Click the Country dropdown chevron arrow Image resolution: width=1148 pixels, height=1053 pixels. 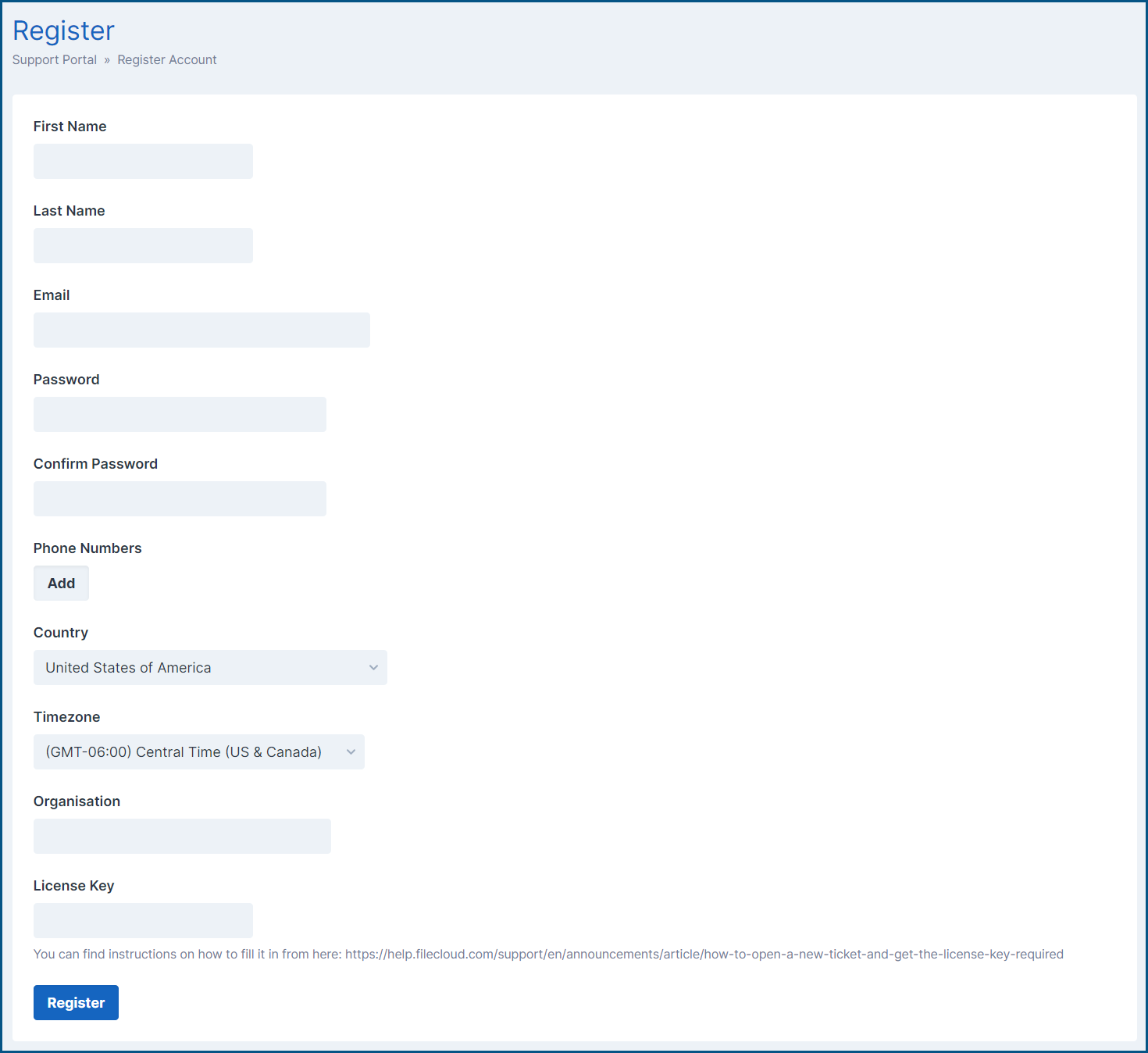point(374,667)
